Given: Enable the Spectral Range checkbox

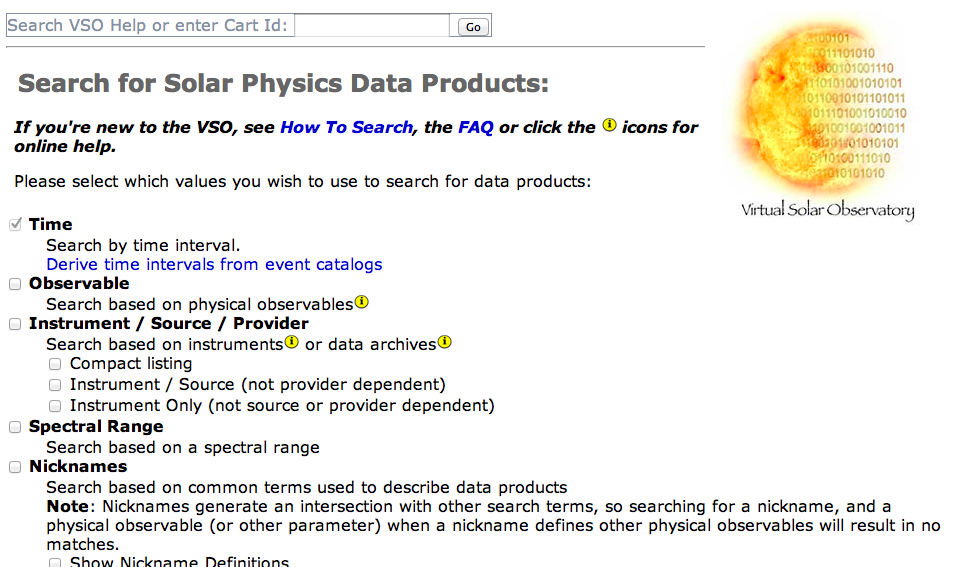Looking at the screenshot, I should tap(15, 427).
